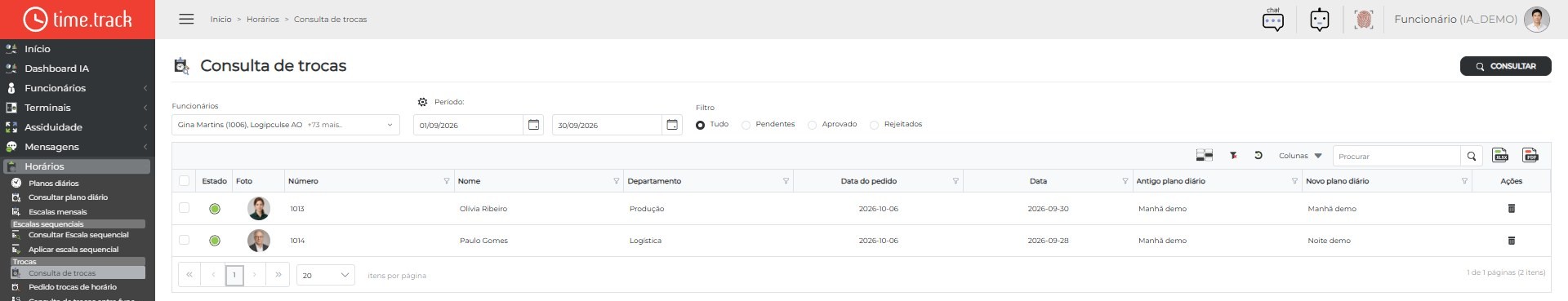This screenshot has width=1568, height=301.
Task: Expand Mensagens sidebar menu
Action: pyautogui.click(x=78, y=147)
